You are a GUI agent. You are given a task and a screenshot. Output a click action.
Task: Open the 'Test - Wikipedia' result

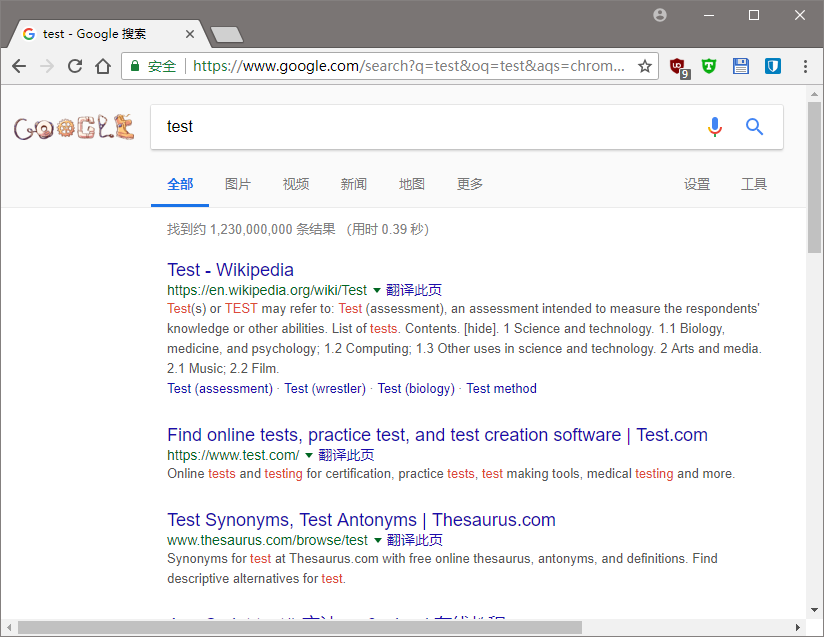coord(230,270)
